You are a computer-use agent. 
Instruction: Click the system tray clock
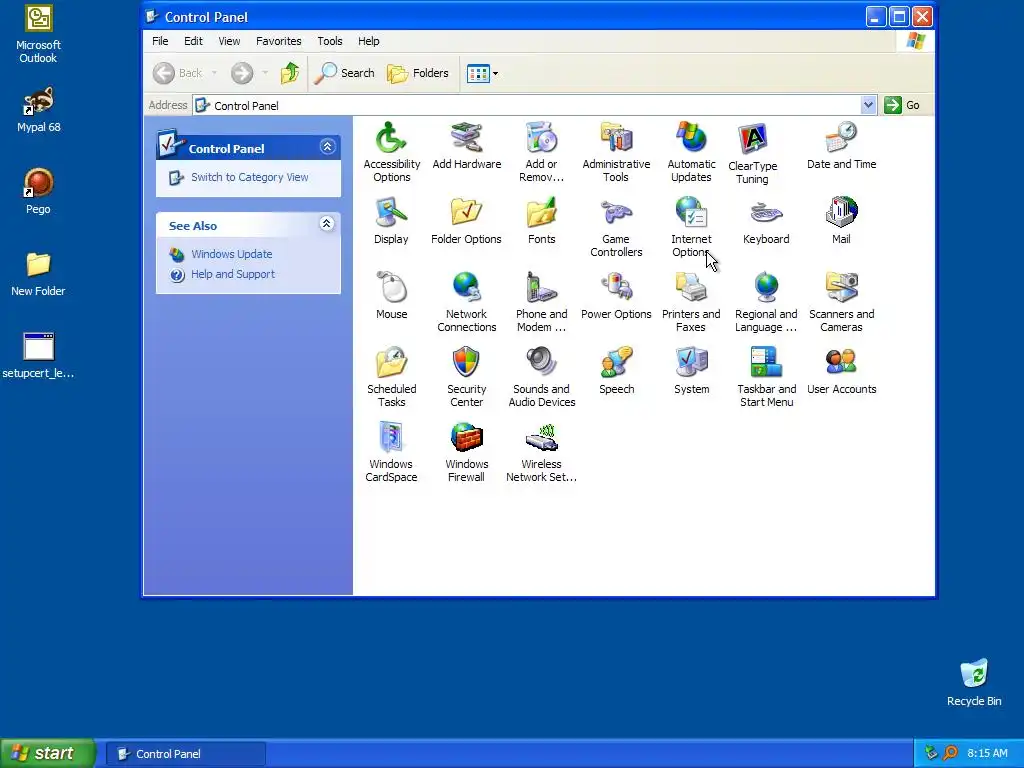pyautogui.click(x=987, y=753)
